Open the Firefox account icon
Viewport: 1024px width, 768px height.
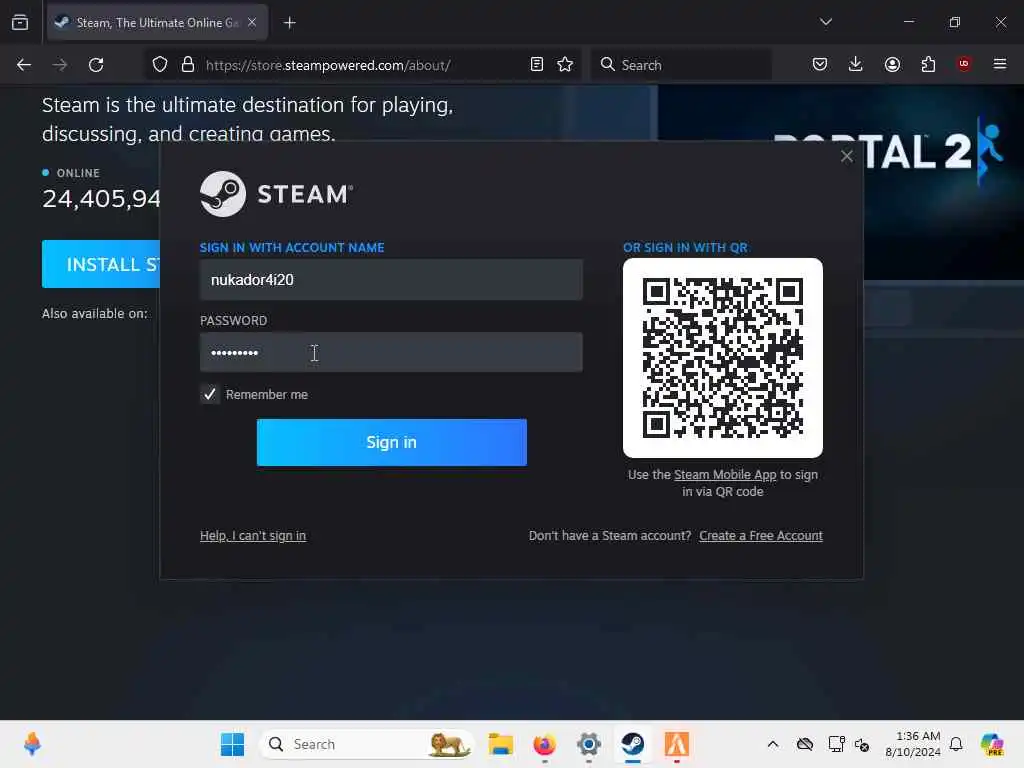pos(892,64)
